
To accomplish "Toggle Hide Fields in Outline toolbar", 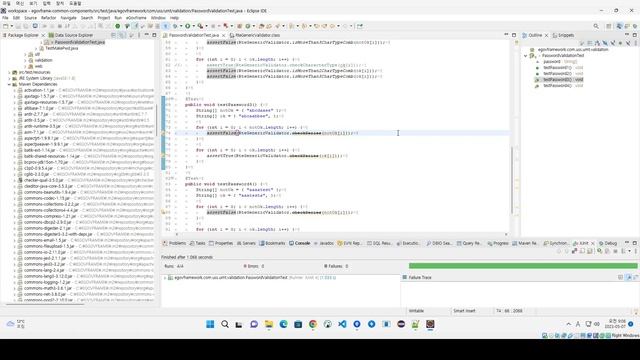I will [x=605, y=43].
